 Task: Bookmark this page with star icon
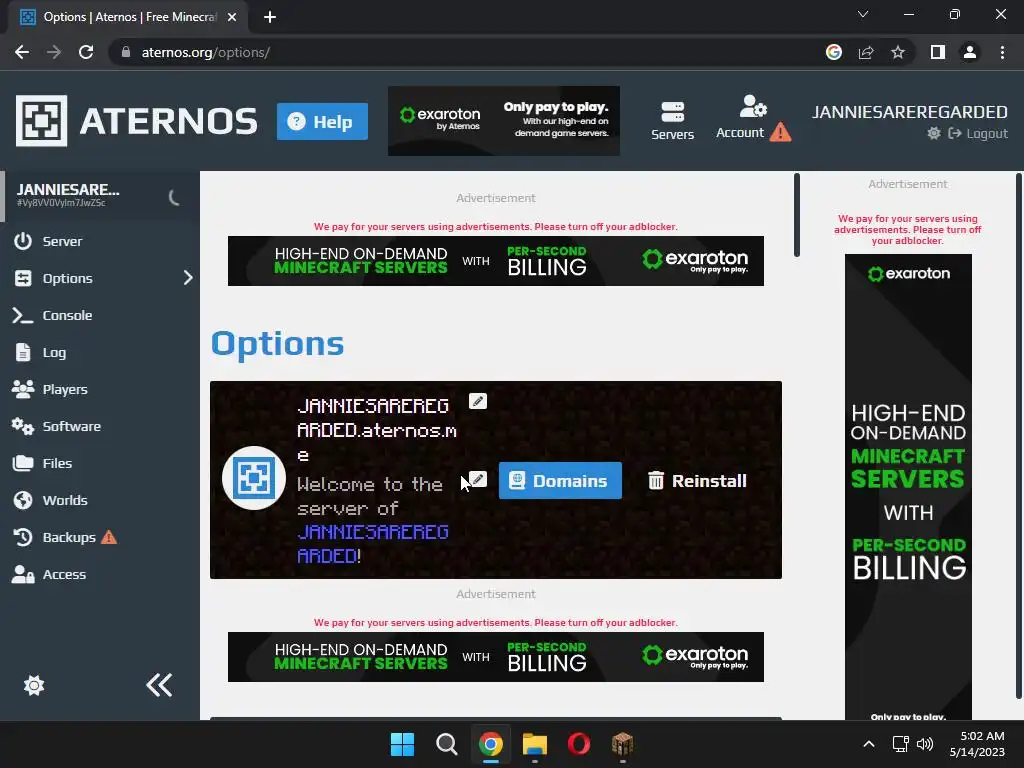[898, 52]
